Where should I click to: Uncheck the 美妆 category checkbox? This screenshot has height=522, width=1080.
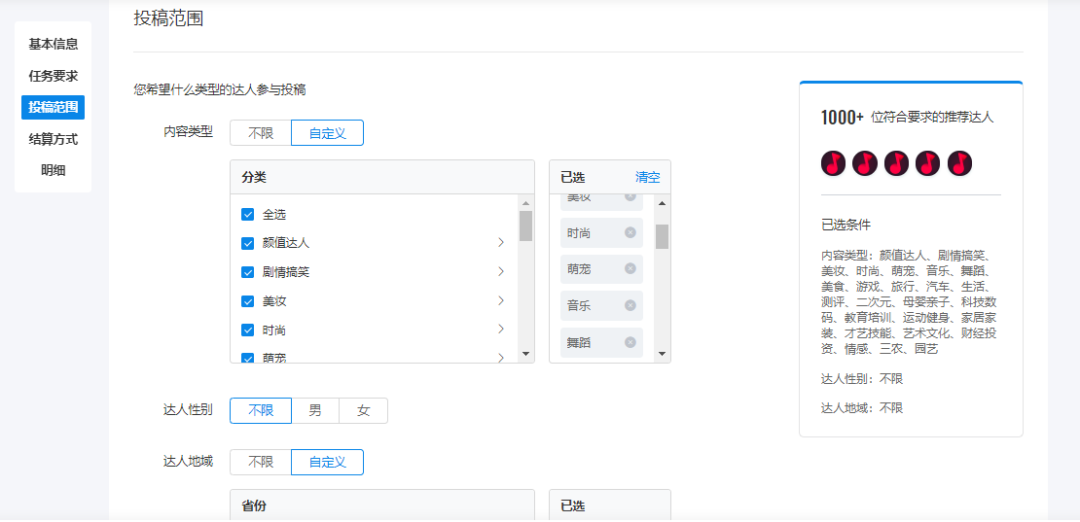click(x=248, y=301)
